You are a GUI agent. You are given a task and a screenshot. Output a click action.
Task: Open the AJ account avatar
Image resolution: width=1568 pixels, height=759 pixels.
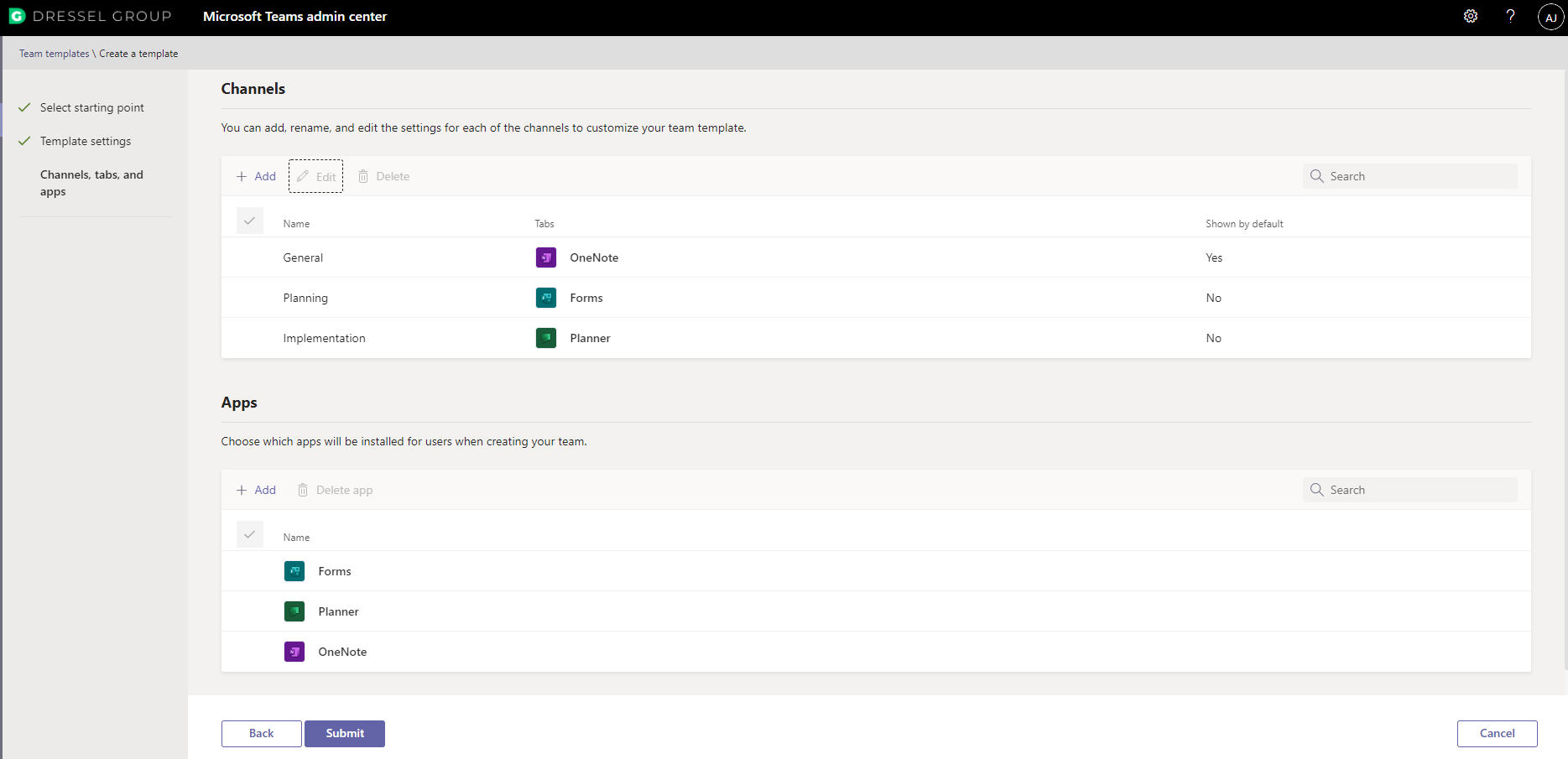pyautogui.click(x=1550, y=17)
